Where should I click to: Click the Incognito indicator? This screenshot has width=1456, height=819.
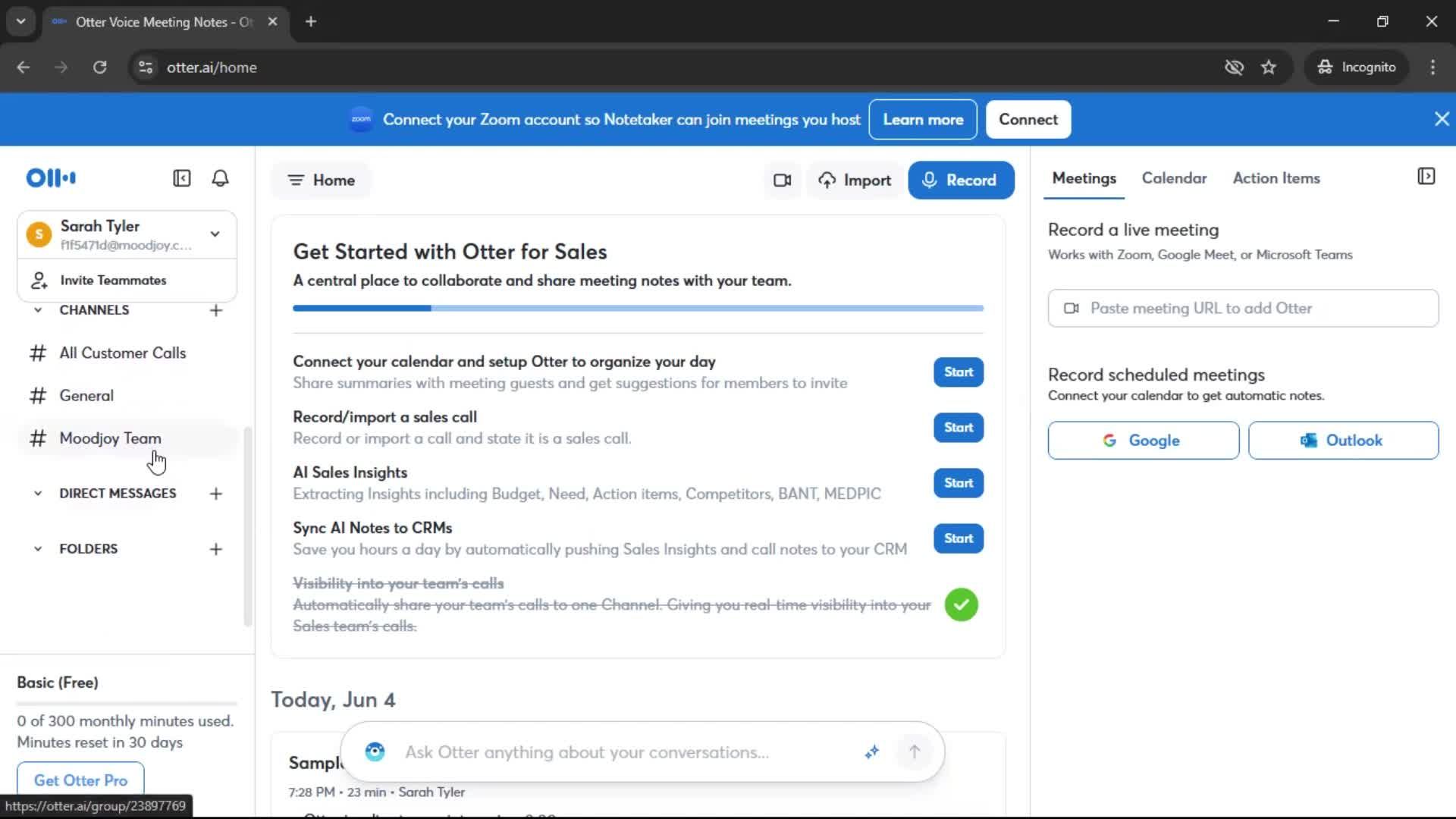pyautogui.click(x=1357, y=67)
